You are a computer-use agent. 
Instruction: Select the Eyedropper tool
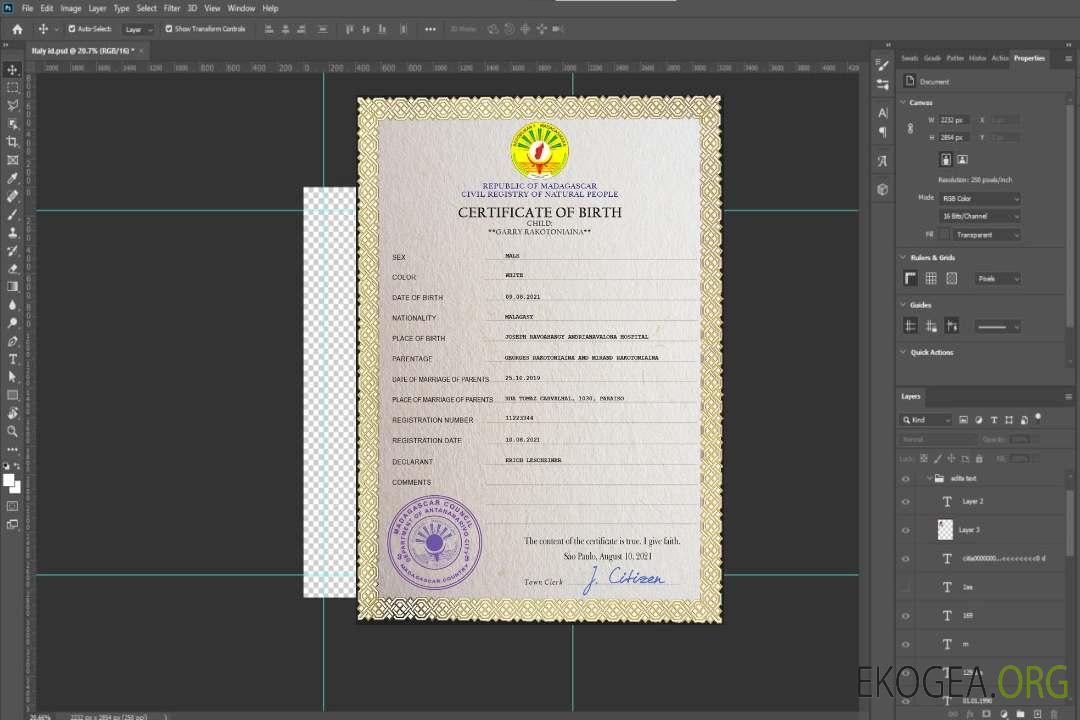[12, 178]
